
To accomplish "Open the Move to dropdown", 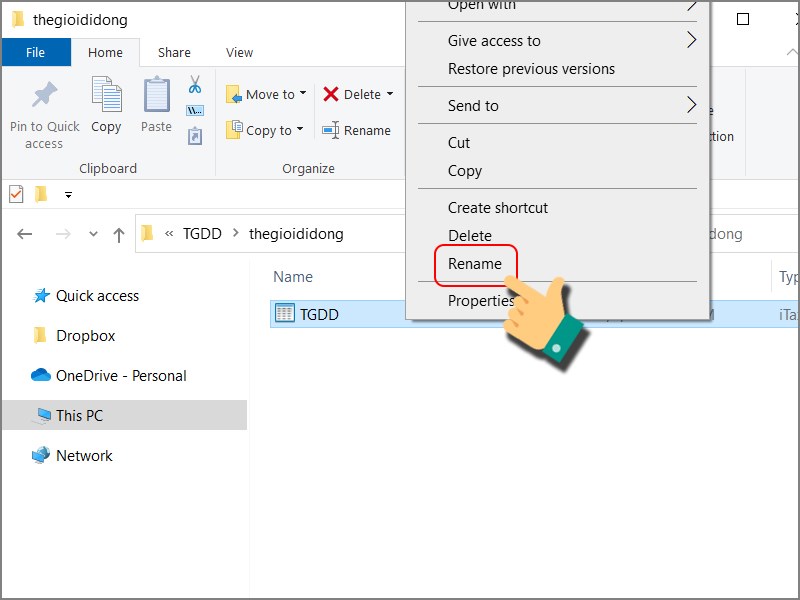I will [267, 94].
